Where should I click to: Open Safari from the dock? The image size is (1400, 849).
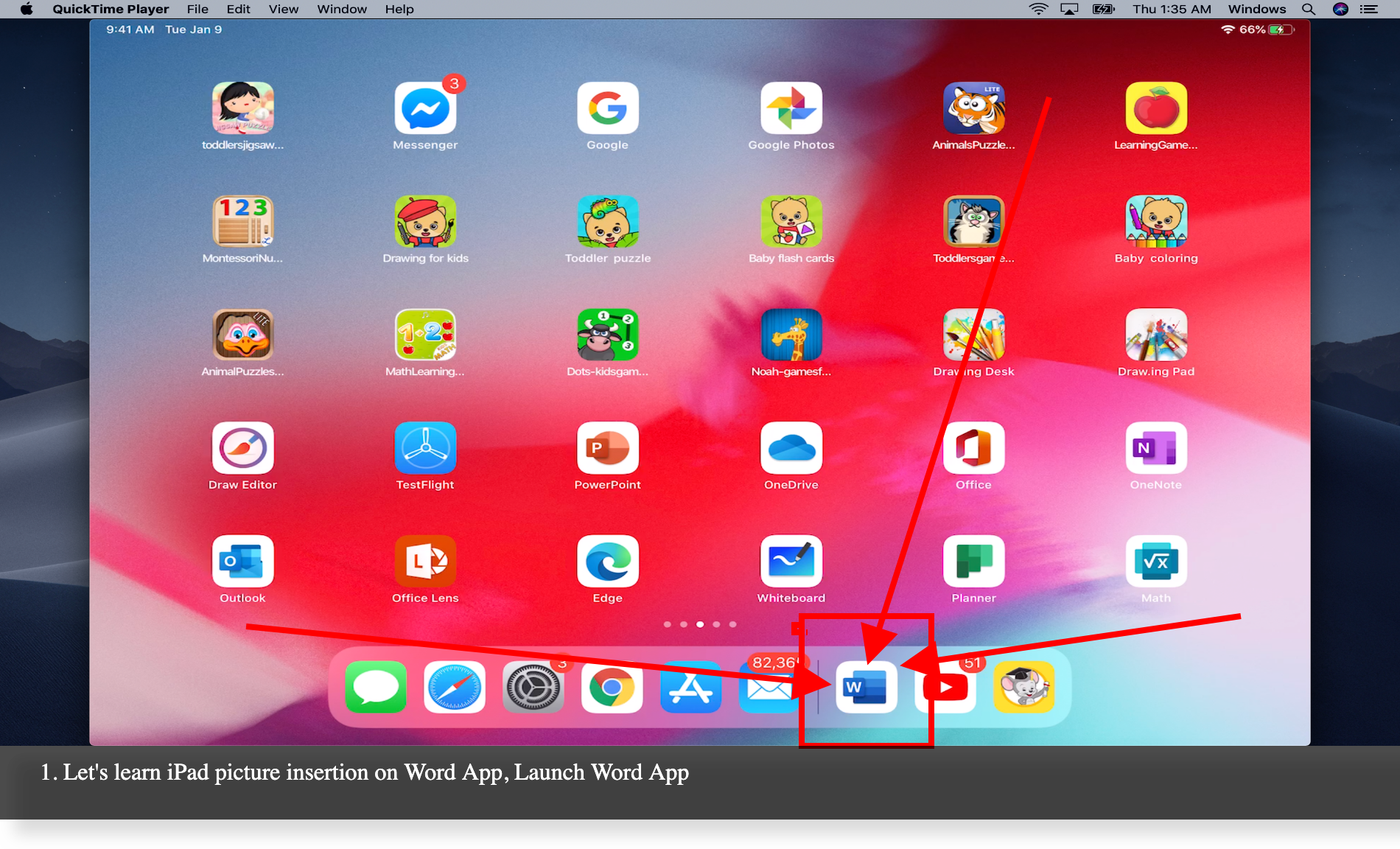(455, 688)
